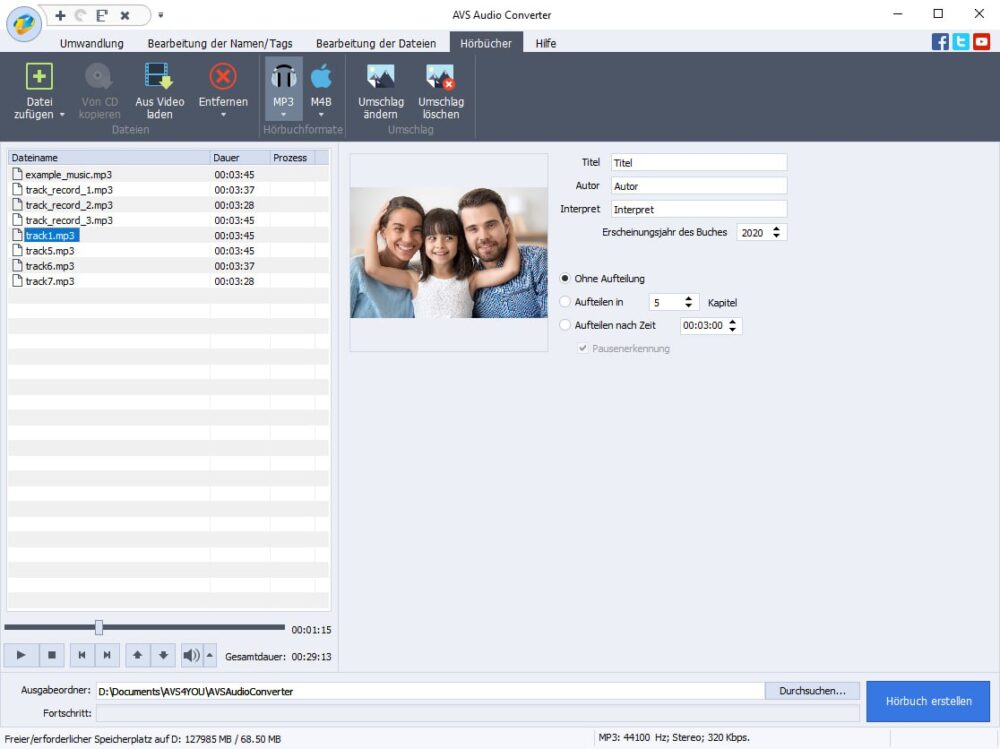Screen dimensions: 1000x749
Task: Choose Aufteilen in Kapitel radio option
Action: pyautogui.click(x=566, y=302)
